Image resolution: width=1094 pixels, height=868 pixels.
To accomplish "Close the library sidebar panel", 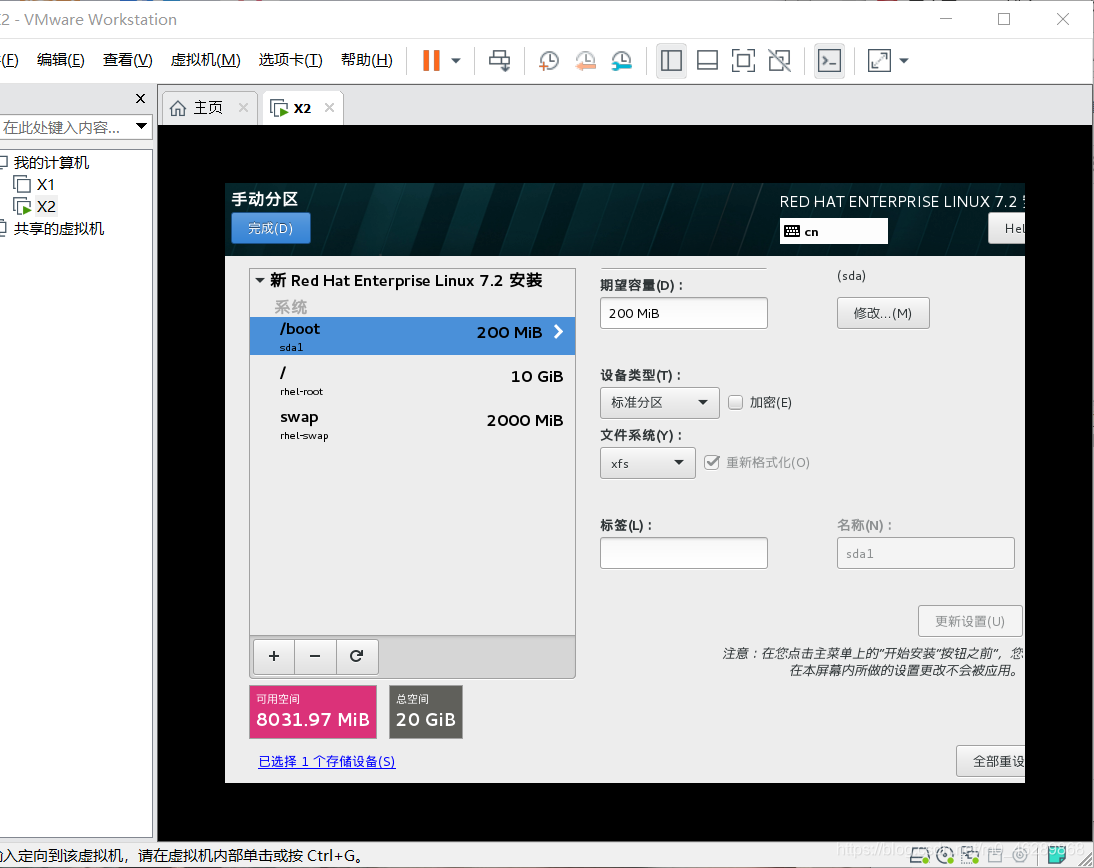I will (x=140, y=98).
